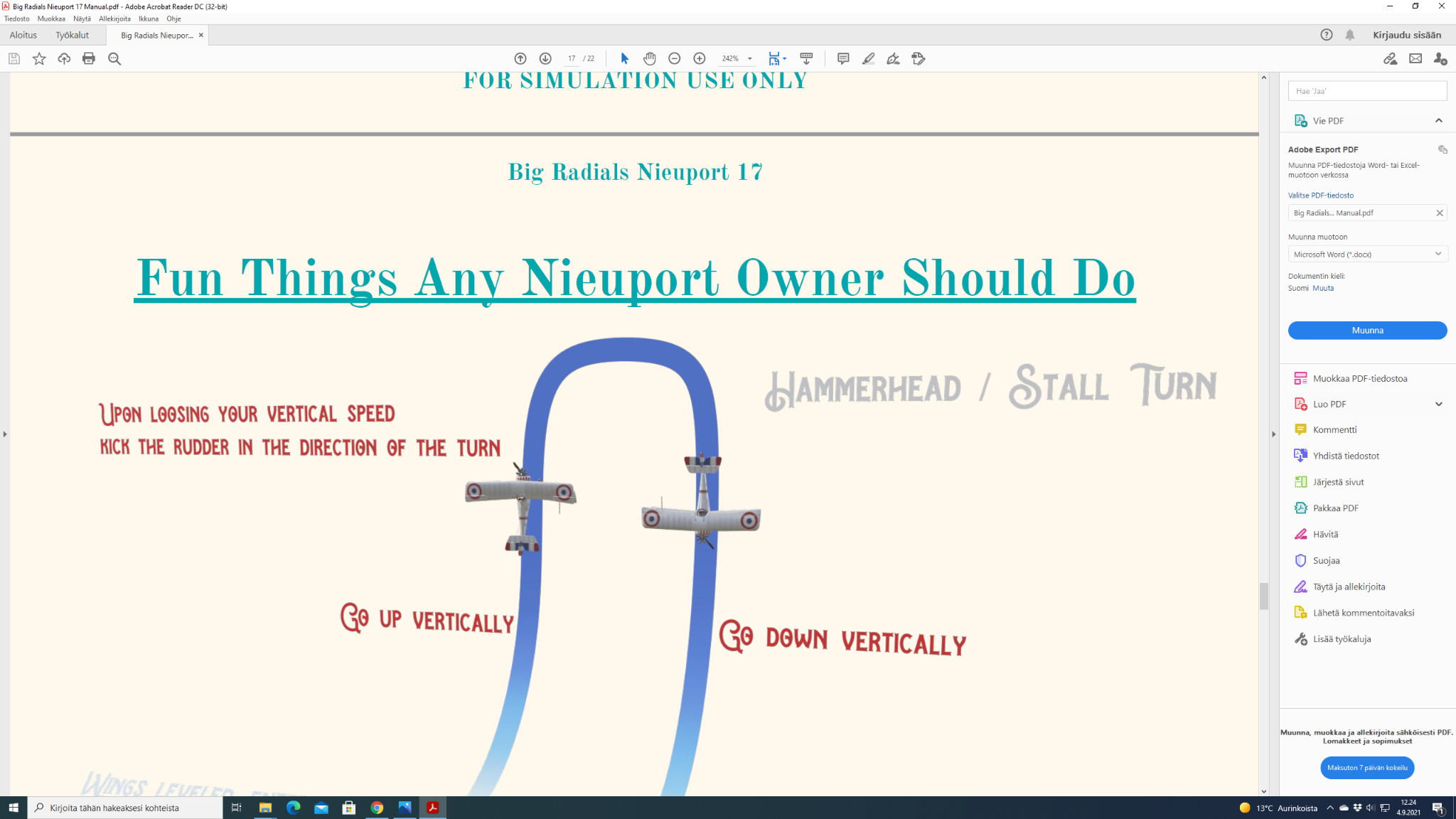Add a sticky note comment icon
1456x819 pixels.
pyautogui.click(x=843, y=59)
